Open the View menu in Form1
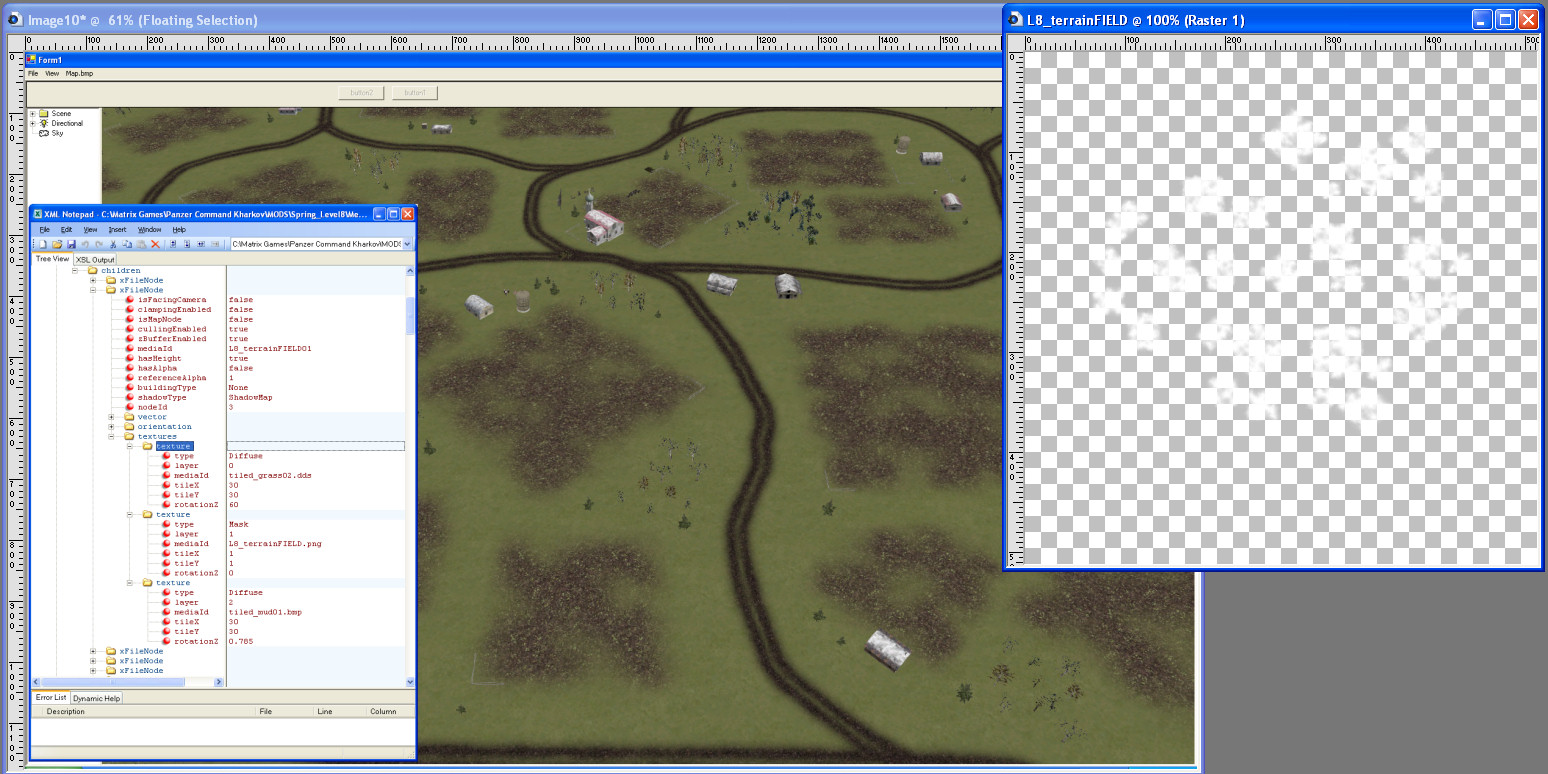The height and width of the screenshot is (774, 1548). pyautogui.click(x=52, y=74)
